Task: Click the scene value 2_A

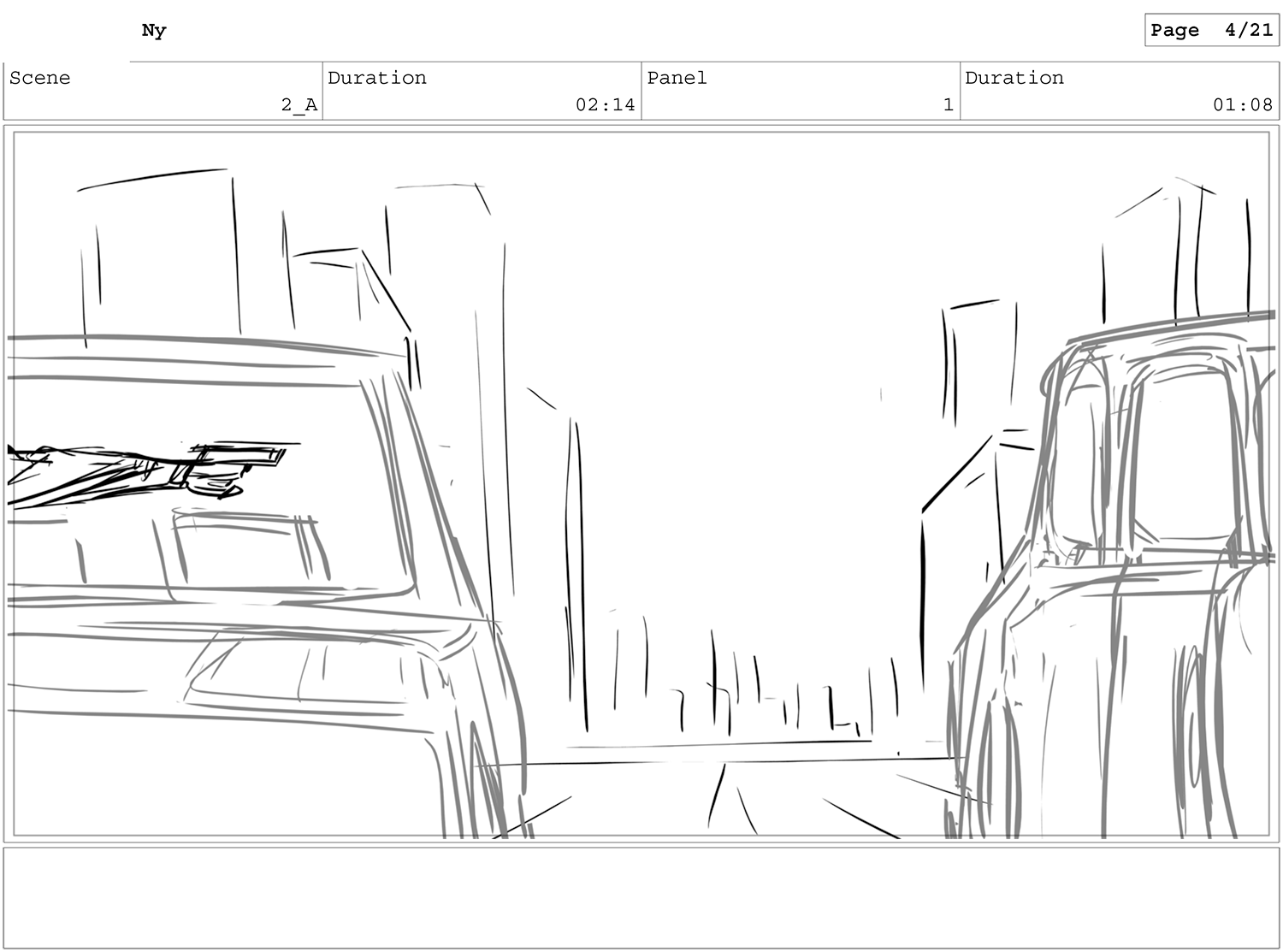Action: [299, 105]
